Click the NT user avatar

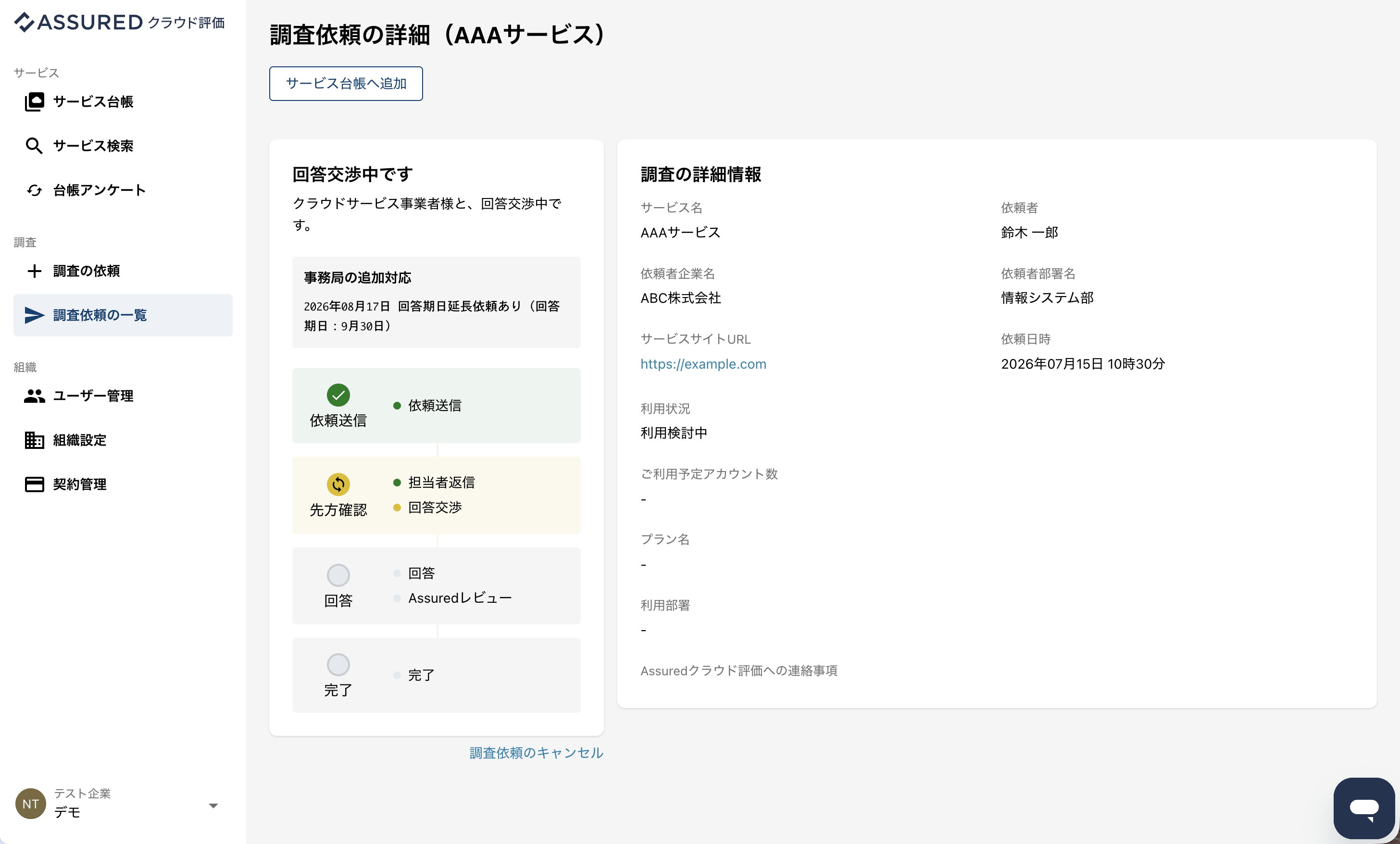31,803
